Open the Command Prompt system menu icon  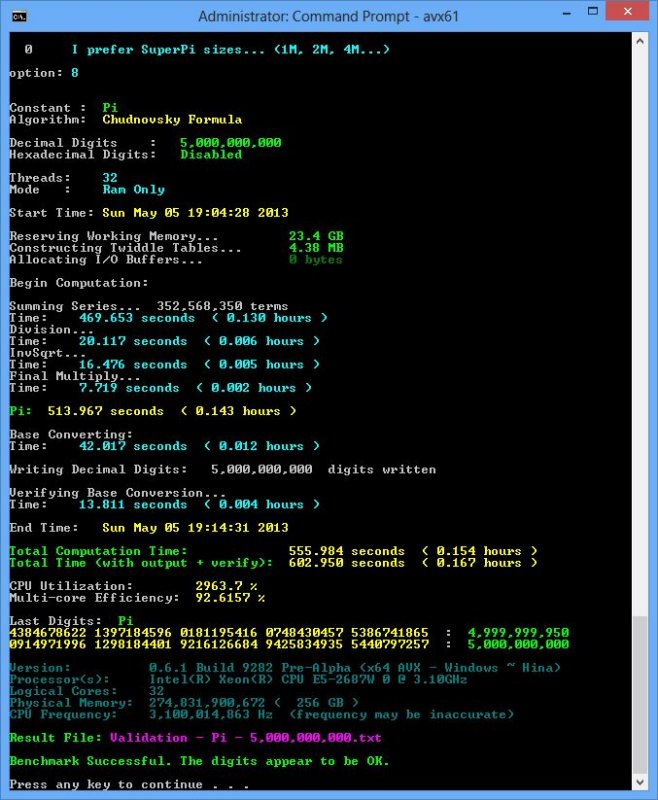(x=19, y=16)
